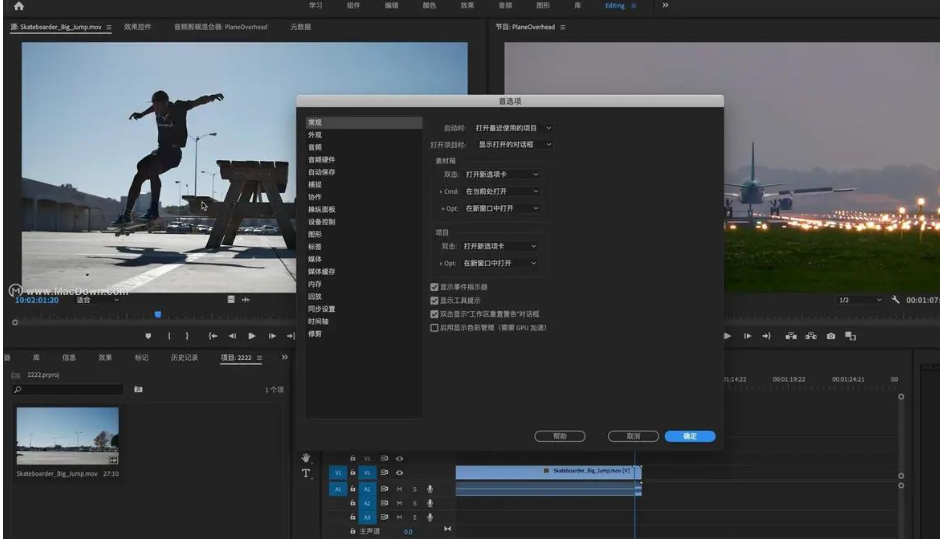
Task: Click the magnifier in project search field
Action: pyautogui.click(x=18, y=389)
